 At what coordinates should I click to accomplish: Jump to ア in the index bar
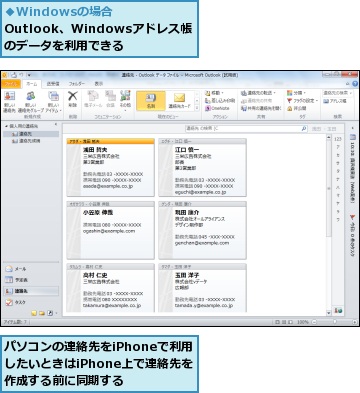click(x=338, y=147)
